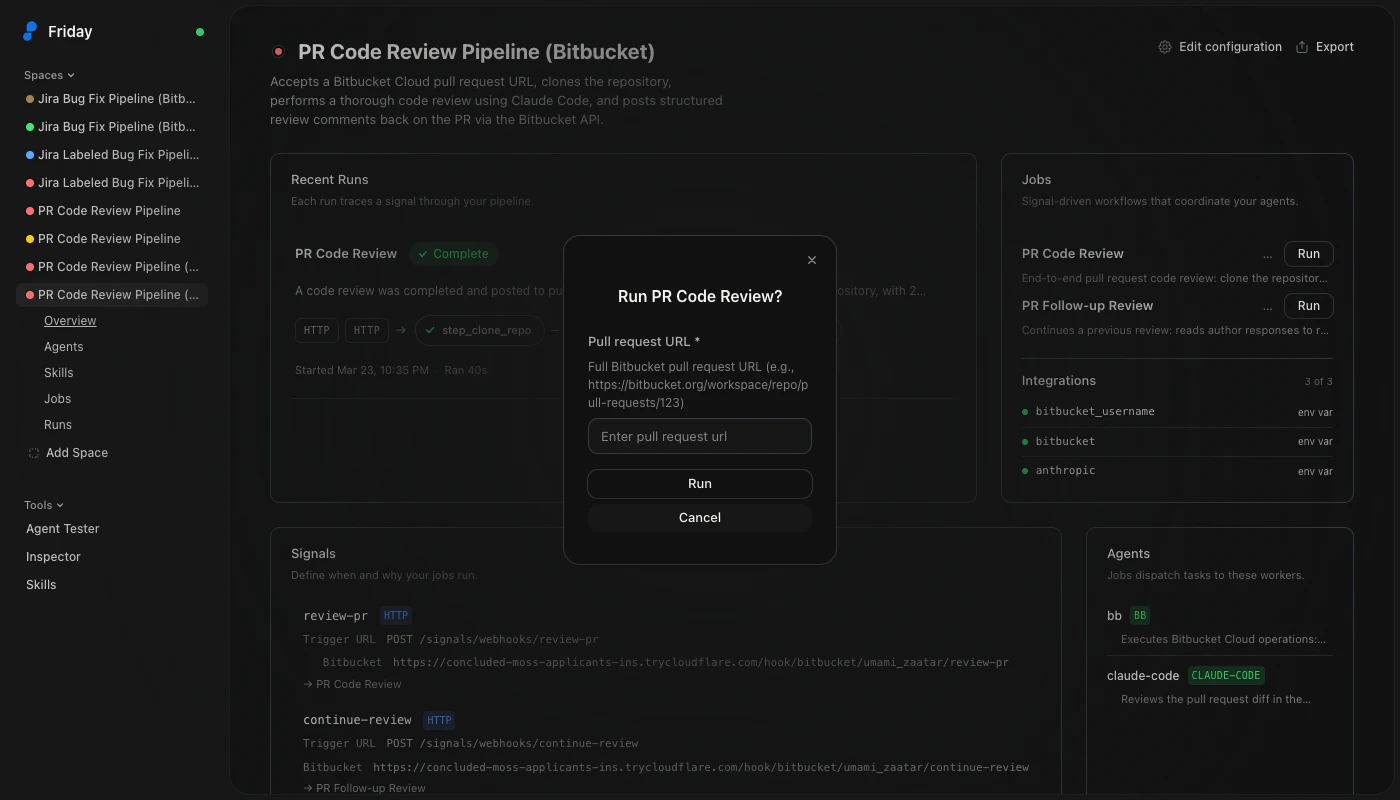Cancel the Run PR Code Review dialog

click(x=700, y=518)
